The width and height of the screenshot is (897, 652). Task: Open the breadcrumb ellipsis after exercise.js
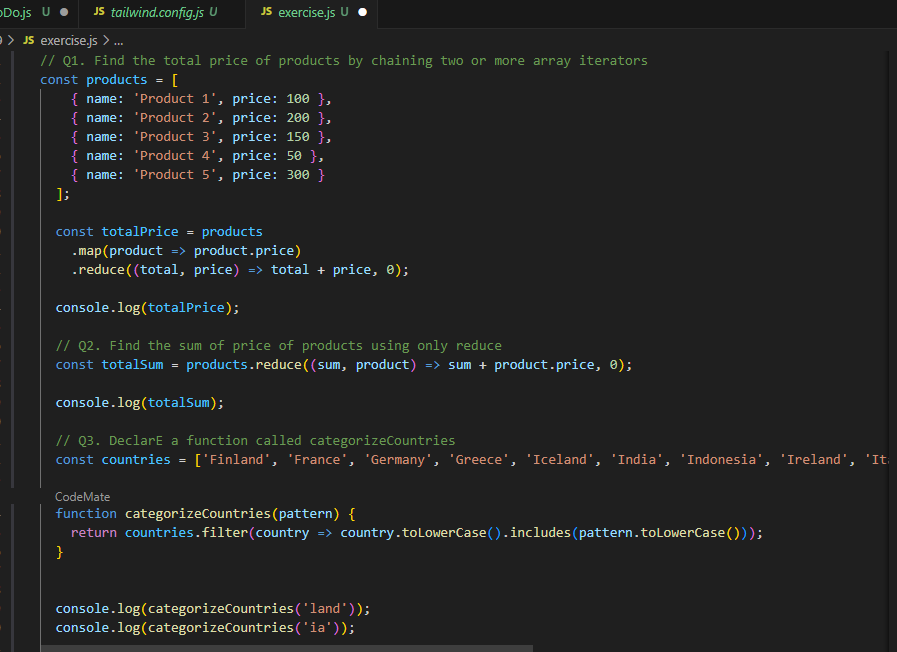[x=118, y=41]
